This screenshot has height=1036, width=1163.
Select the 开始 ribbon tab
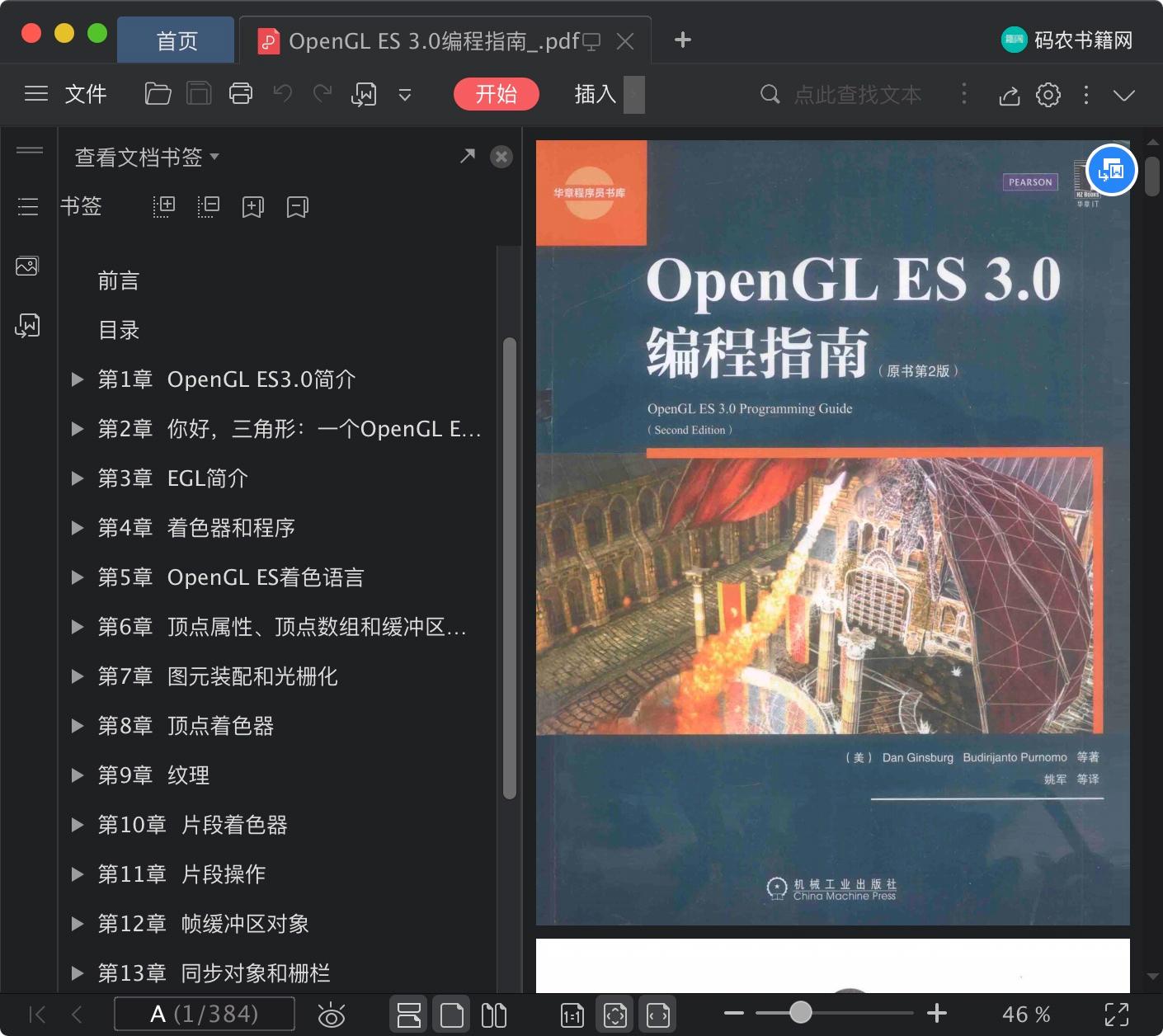(x=496, y=94)
